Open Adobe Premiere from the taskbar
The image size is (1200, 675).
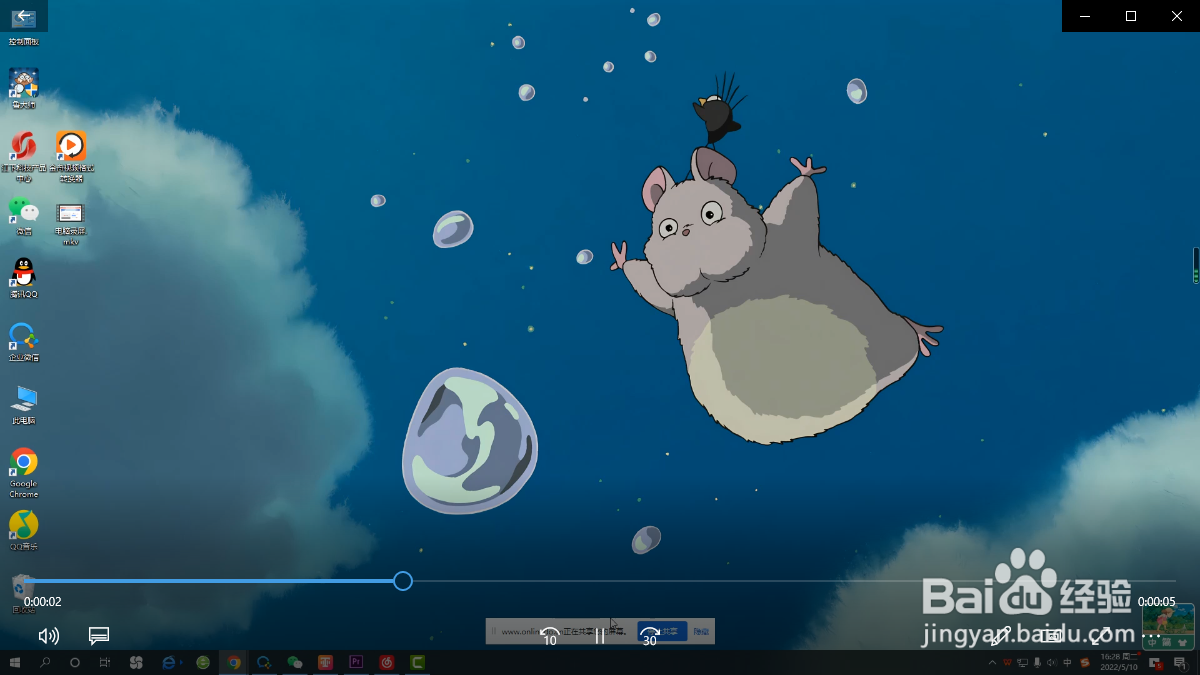click(x=356, y=662)
